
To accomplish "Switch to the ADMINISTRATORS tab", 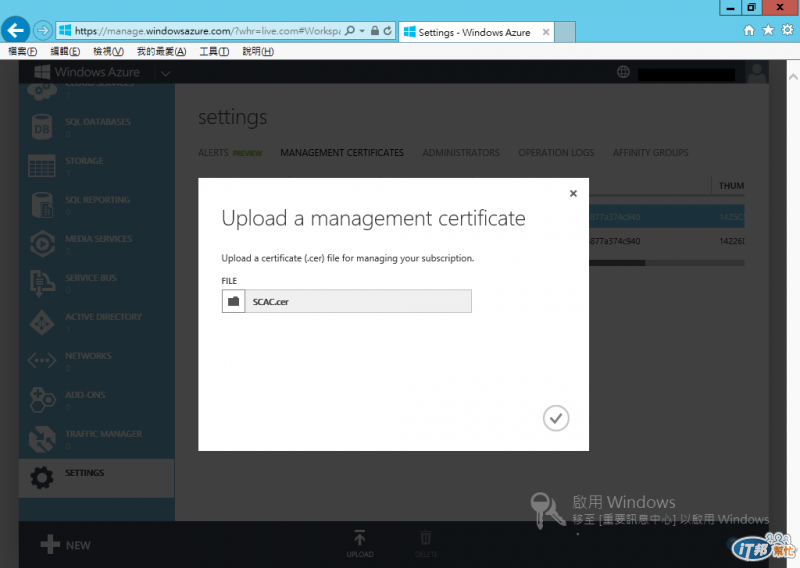I will point(461,153).
